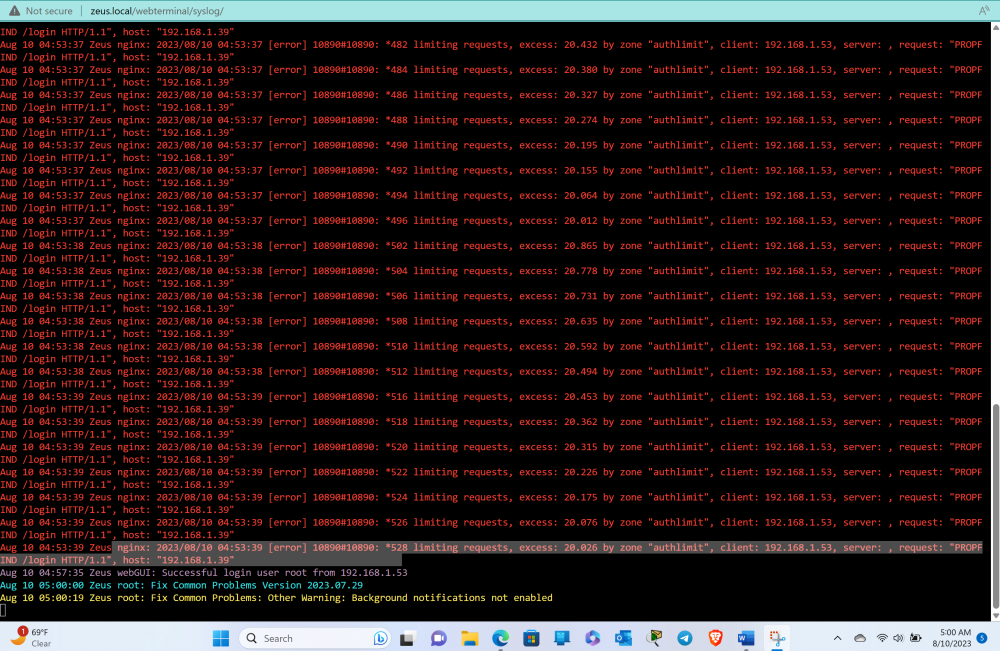1000x651 pixels.
Task: Click the 'excess: 20.865' value
Action: click(558, 246)
